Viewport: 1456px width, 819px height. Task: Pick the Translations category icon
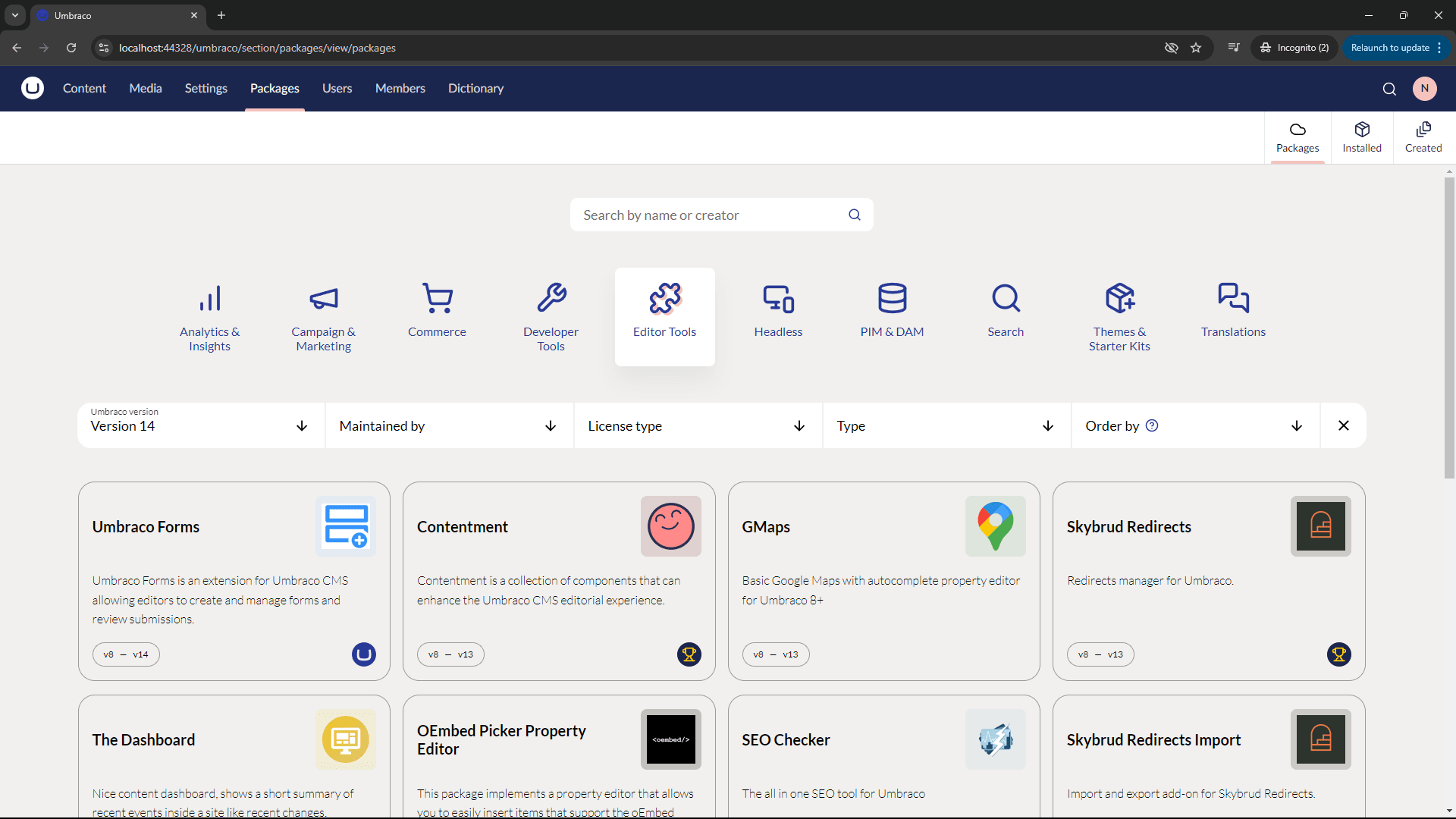1233,299
